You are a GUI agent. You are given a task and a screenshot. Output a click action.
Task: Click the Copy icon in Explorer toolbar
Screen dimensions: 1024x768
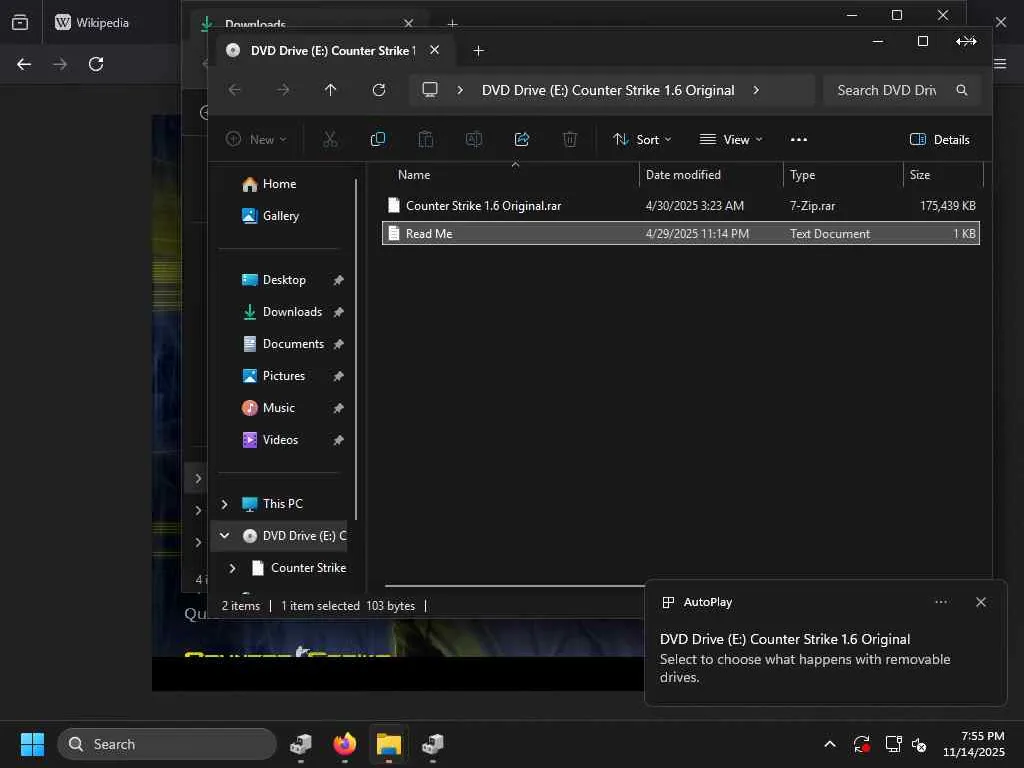(x=377, y=139)
